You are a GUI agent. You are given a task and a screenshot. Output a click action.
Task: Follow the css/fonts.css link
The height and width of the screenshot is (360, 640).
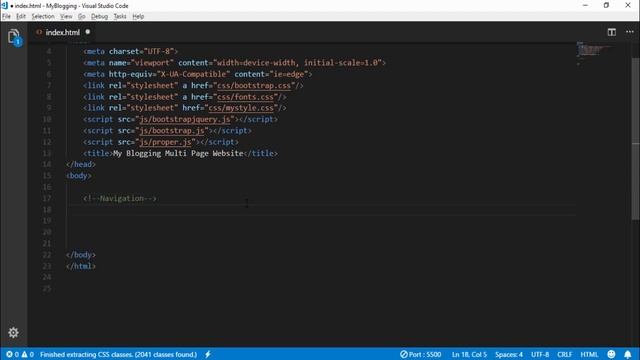tap(245, 97)
